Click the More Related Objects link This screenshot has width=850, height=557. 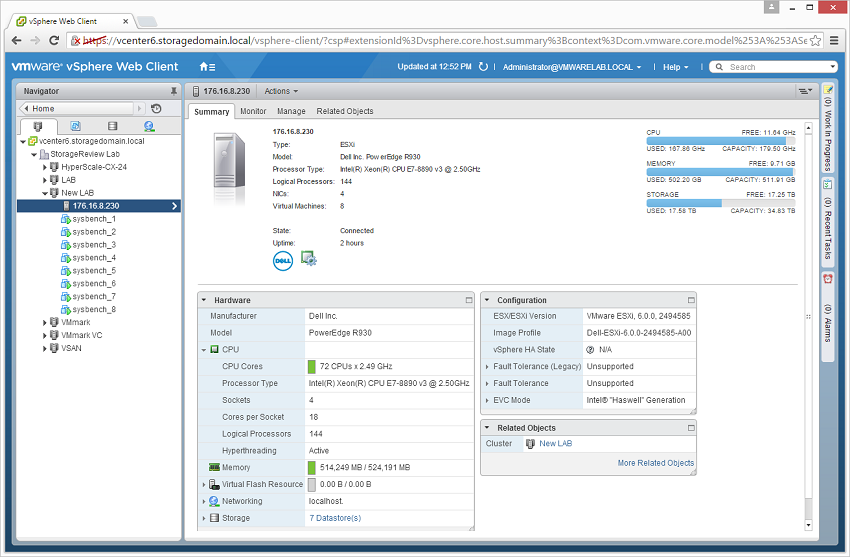coord(655,463)
